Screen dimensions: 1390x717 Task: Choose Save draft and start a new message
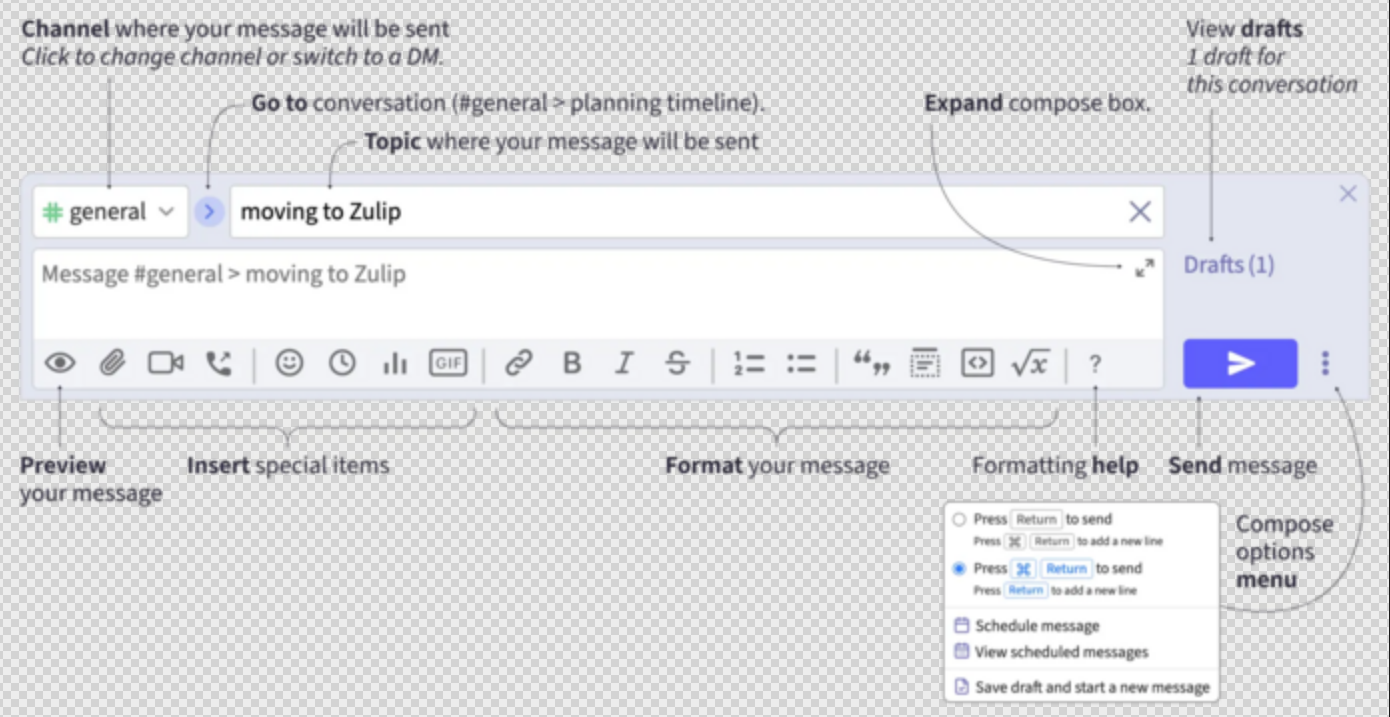pos(1082,687)
